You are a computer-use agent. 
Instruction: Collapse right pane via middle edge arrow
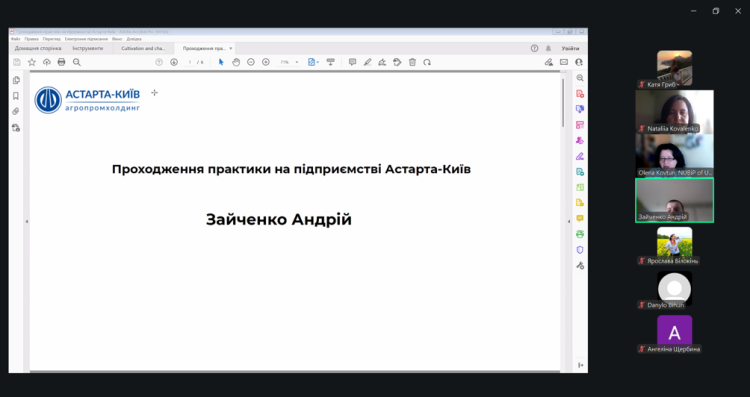pyautogui.click(x=569, y=221)
